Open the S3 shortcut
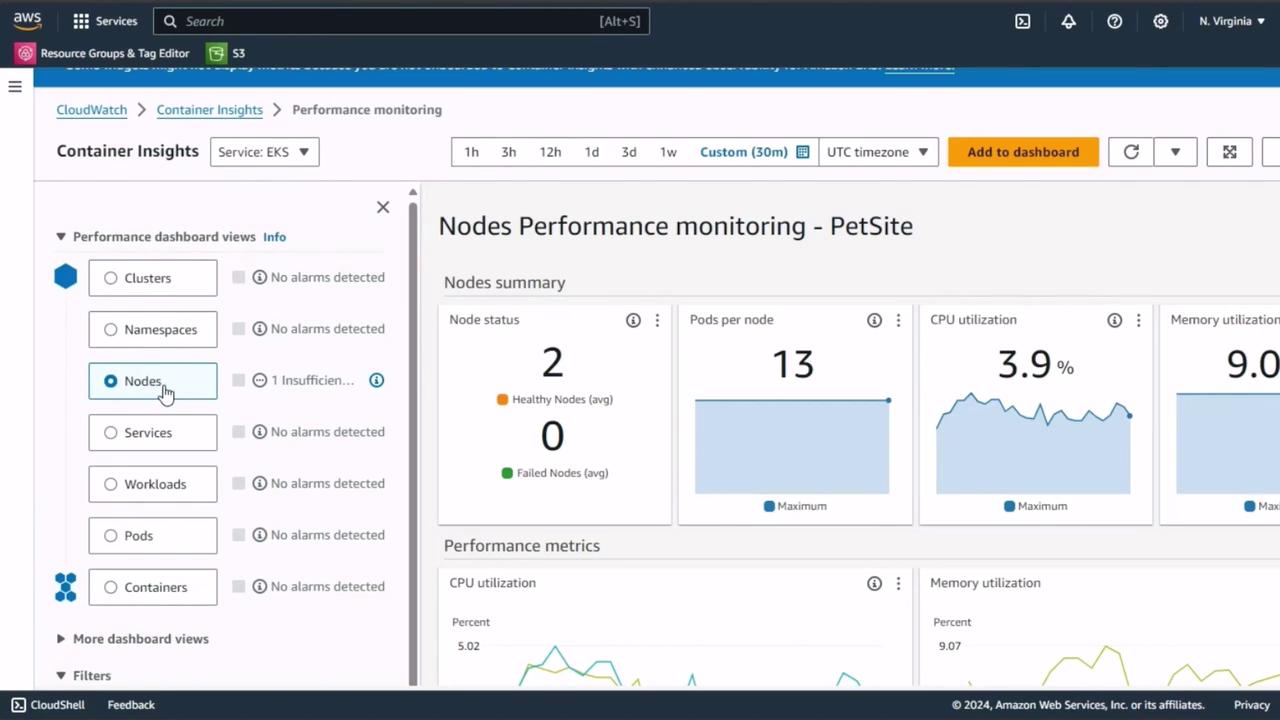Viewport: 1280px width, 720px height. [226, 53]
